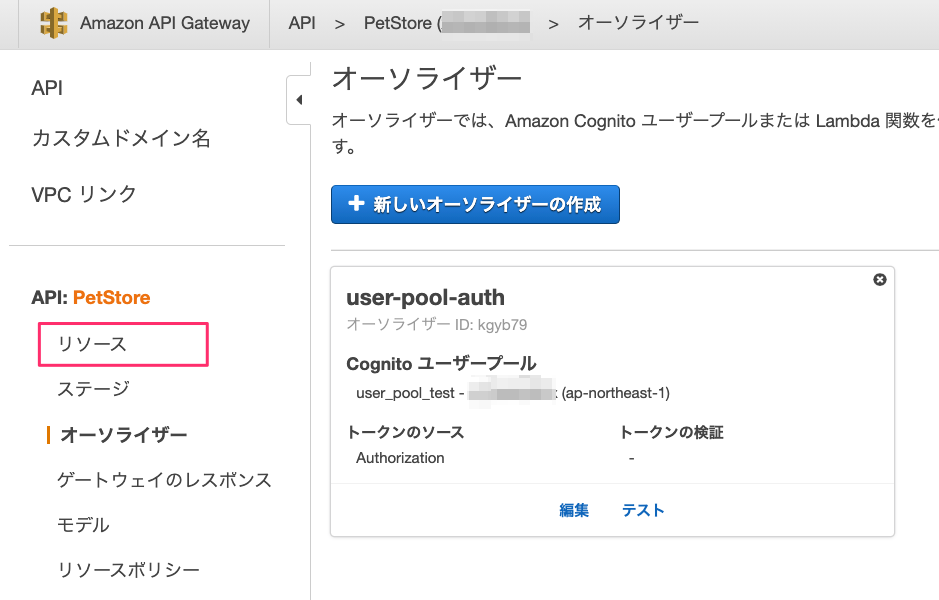Open the Amazon API Gateway home link
The height and width of the screenshot is (600, 939).
pyautogui.click(x=165, y=23)
